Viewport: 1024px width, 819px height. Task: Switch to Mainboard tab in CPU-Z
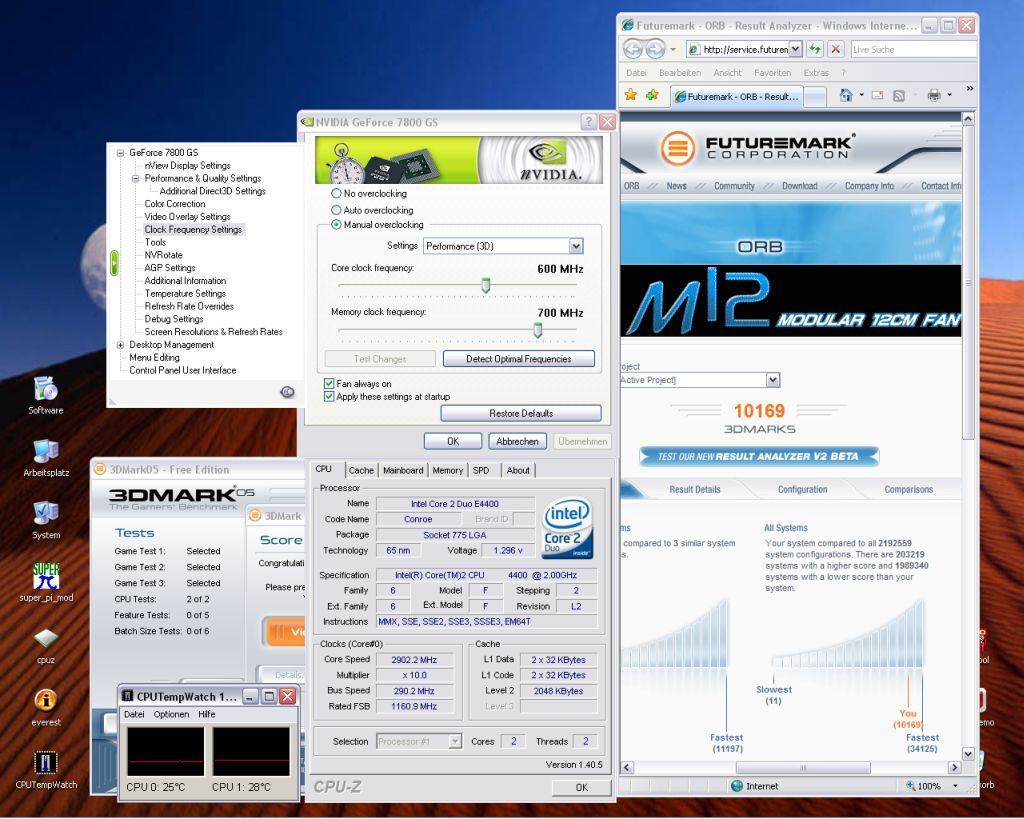pos(403,470)
